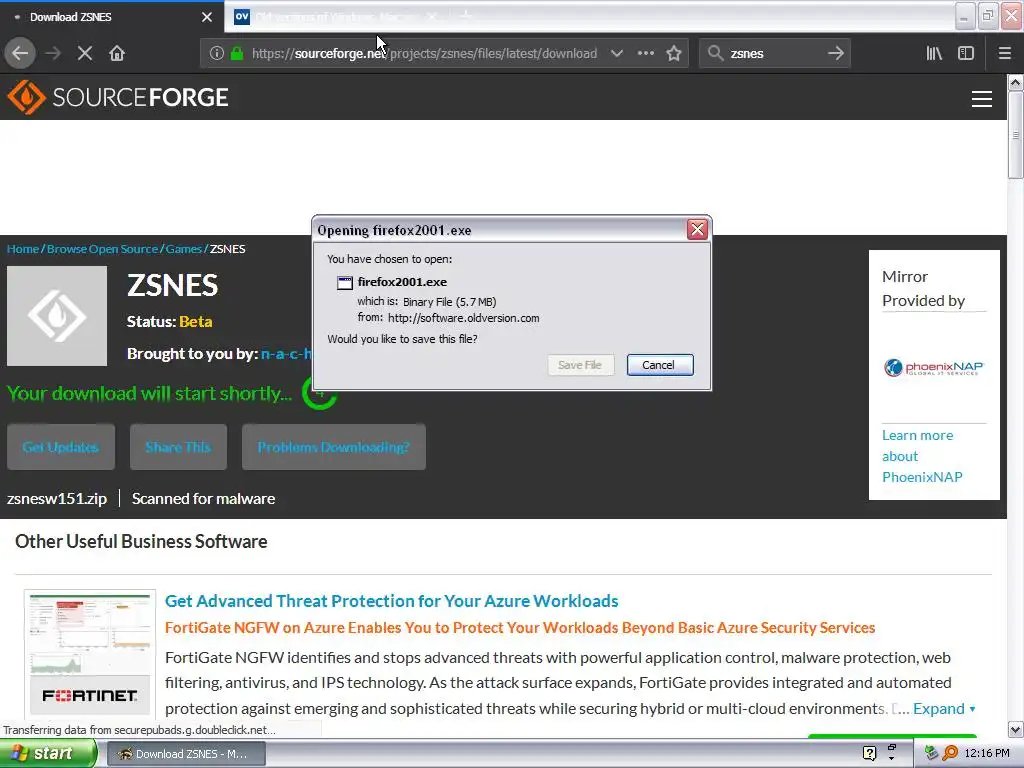Click the magnifier tray icon near clock

click(950, 754)
